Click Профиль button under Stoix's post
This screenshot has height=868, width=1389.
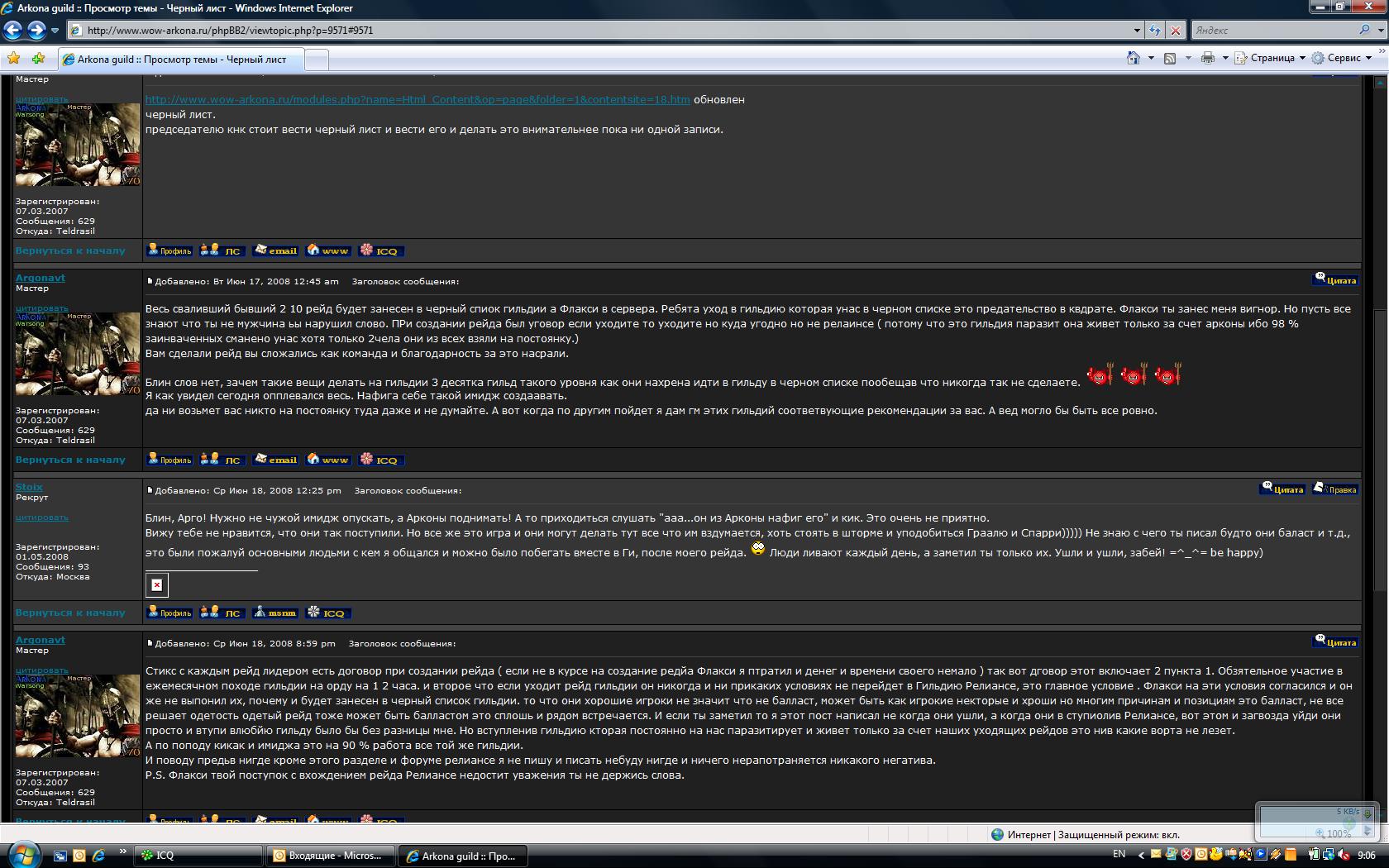point(169,612)
